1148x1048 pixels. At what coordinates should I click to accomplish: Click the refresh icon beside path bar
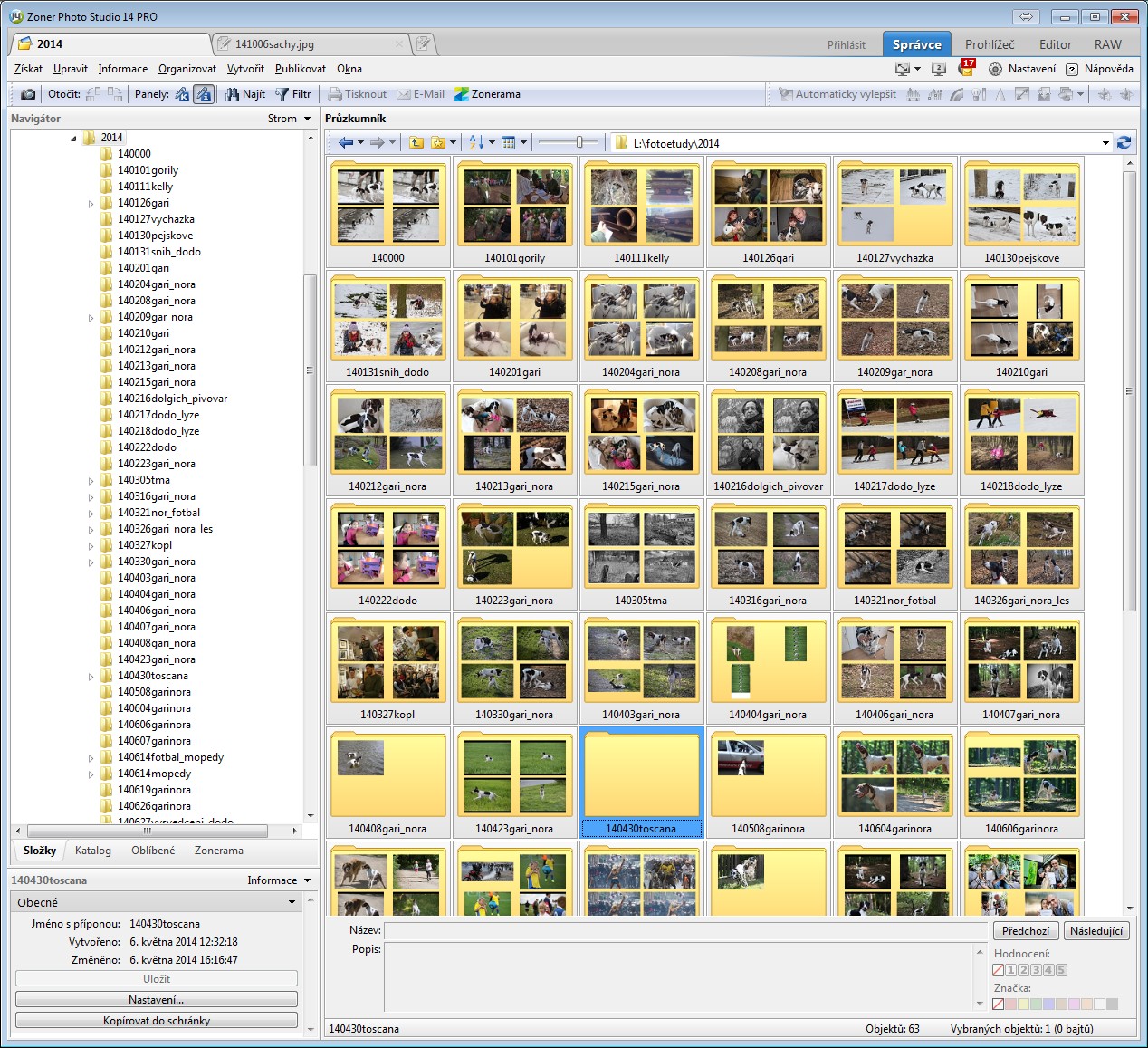1124,143
